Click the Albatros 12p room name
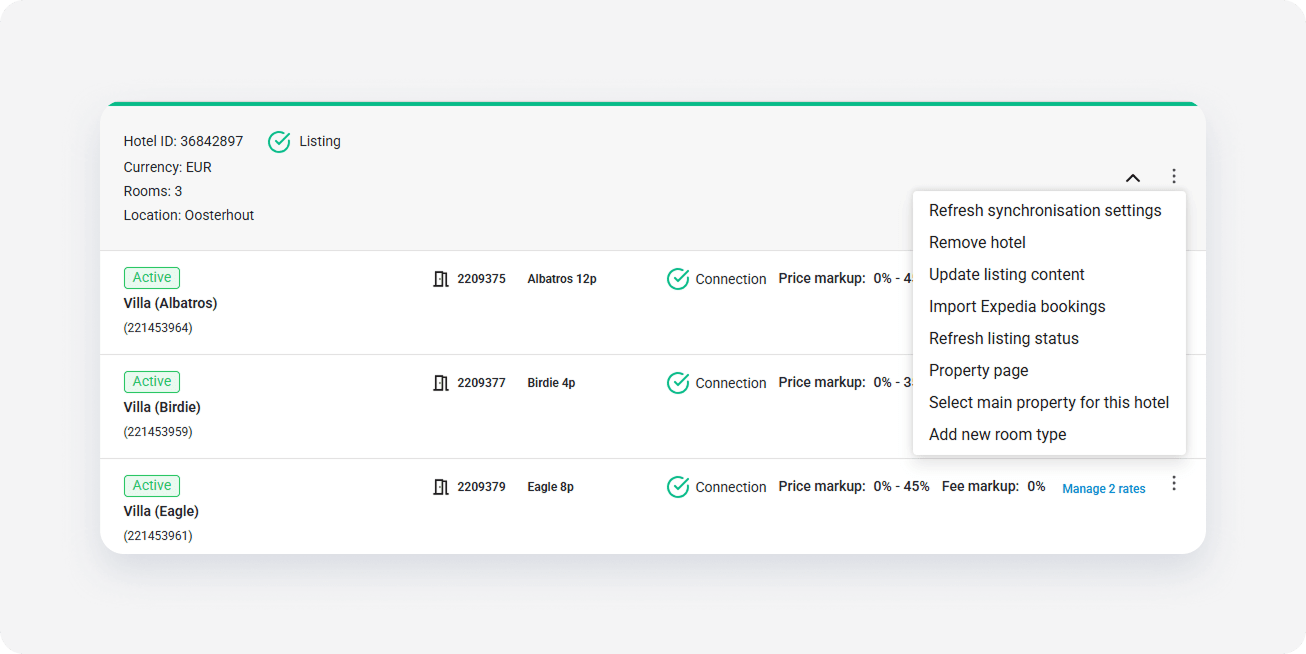The height and width of the screenshot is (654, 1306). point(562,279)
